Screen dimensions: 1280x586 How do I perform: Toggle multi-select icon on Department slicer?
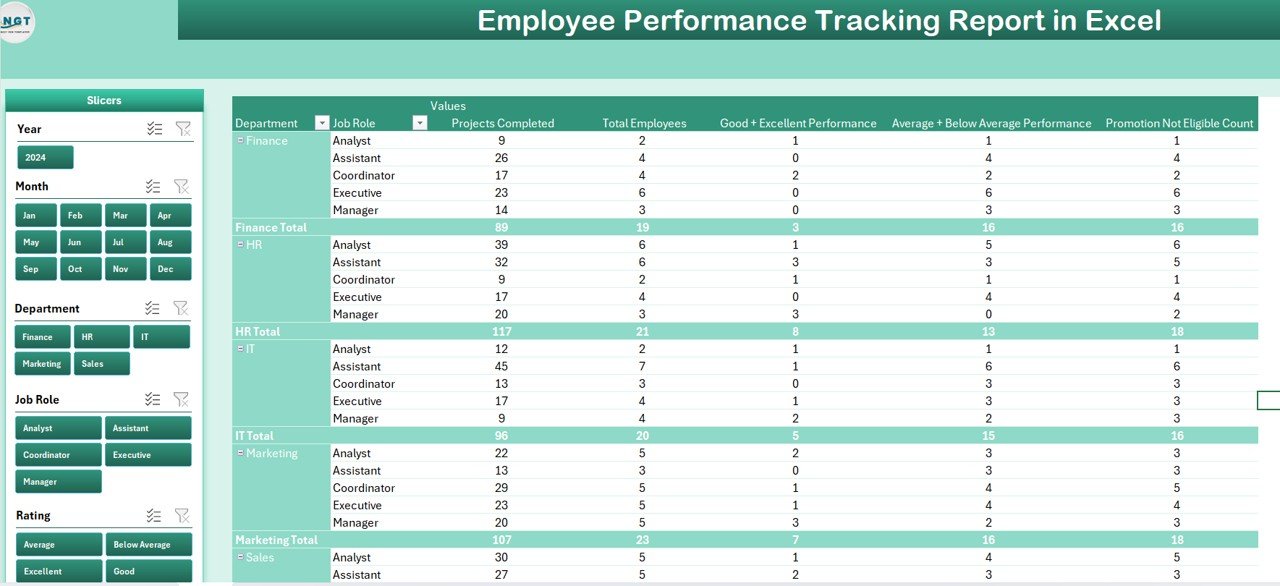(x=154, y=309)
